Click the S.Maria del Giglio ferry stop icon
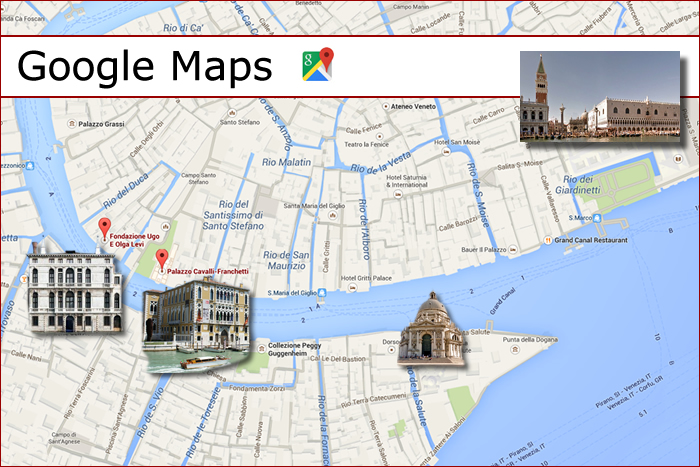 pos(322,293)
